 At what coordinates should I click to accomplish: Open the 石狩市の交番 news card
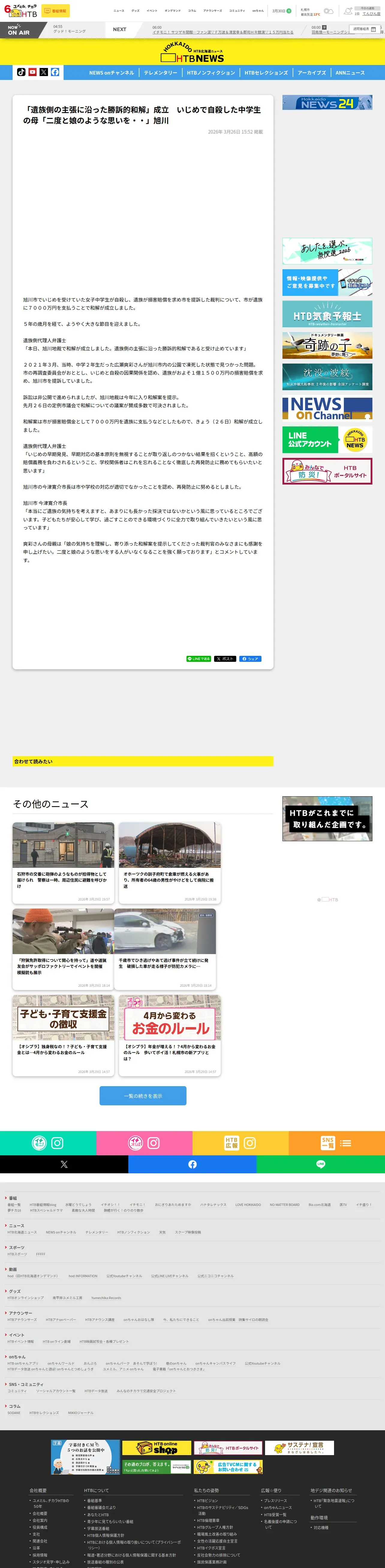pyautogui.click(x=63, y=863)
